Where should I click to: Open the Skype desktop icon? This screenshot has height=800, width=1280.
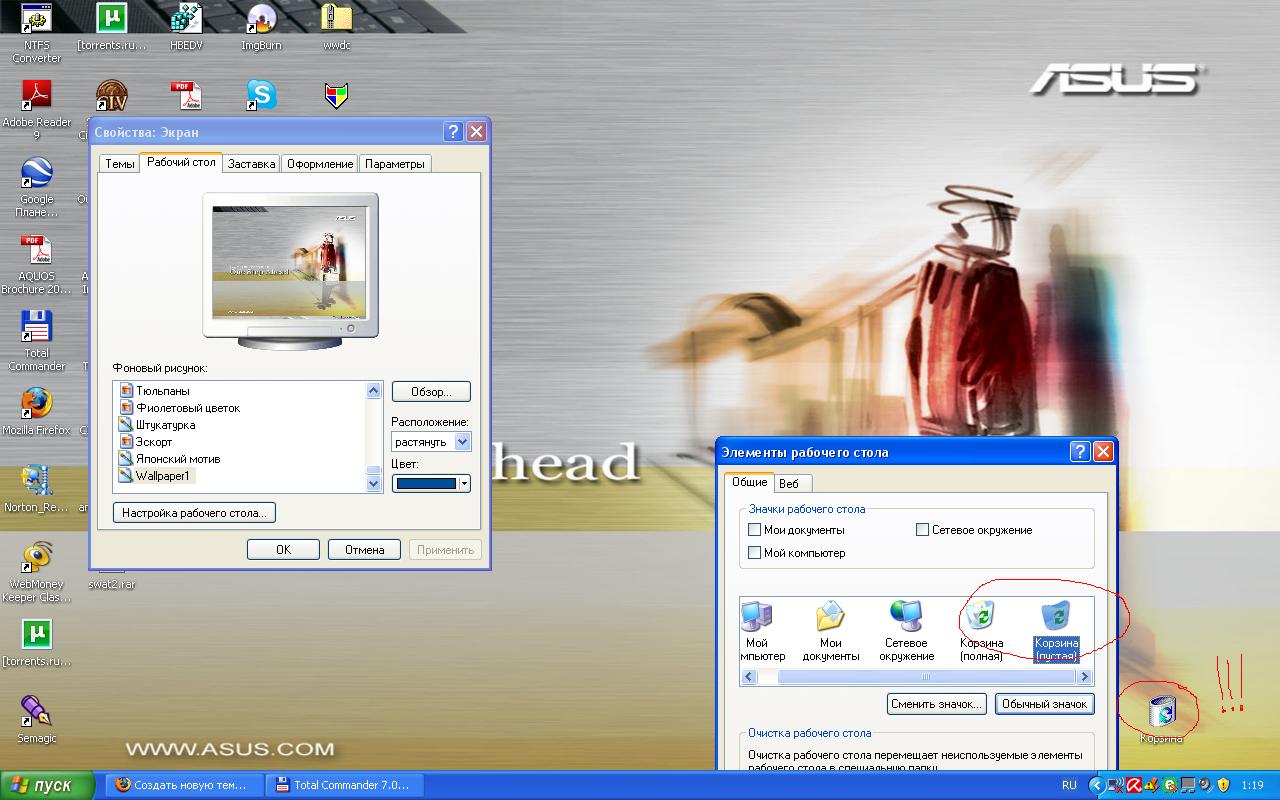pyautogui.click(x=261, y=96)
